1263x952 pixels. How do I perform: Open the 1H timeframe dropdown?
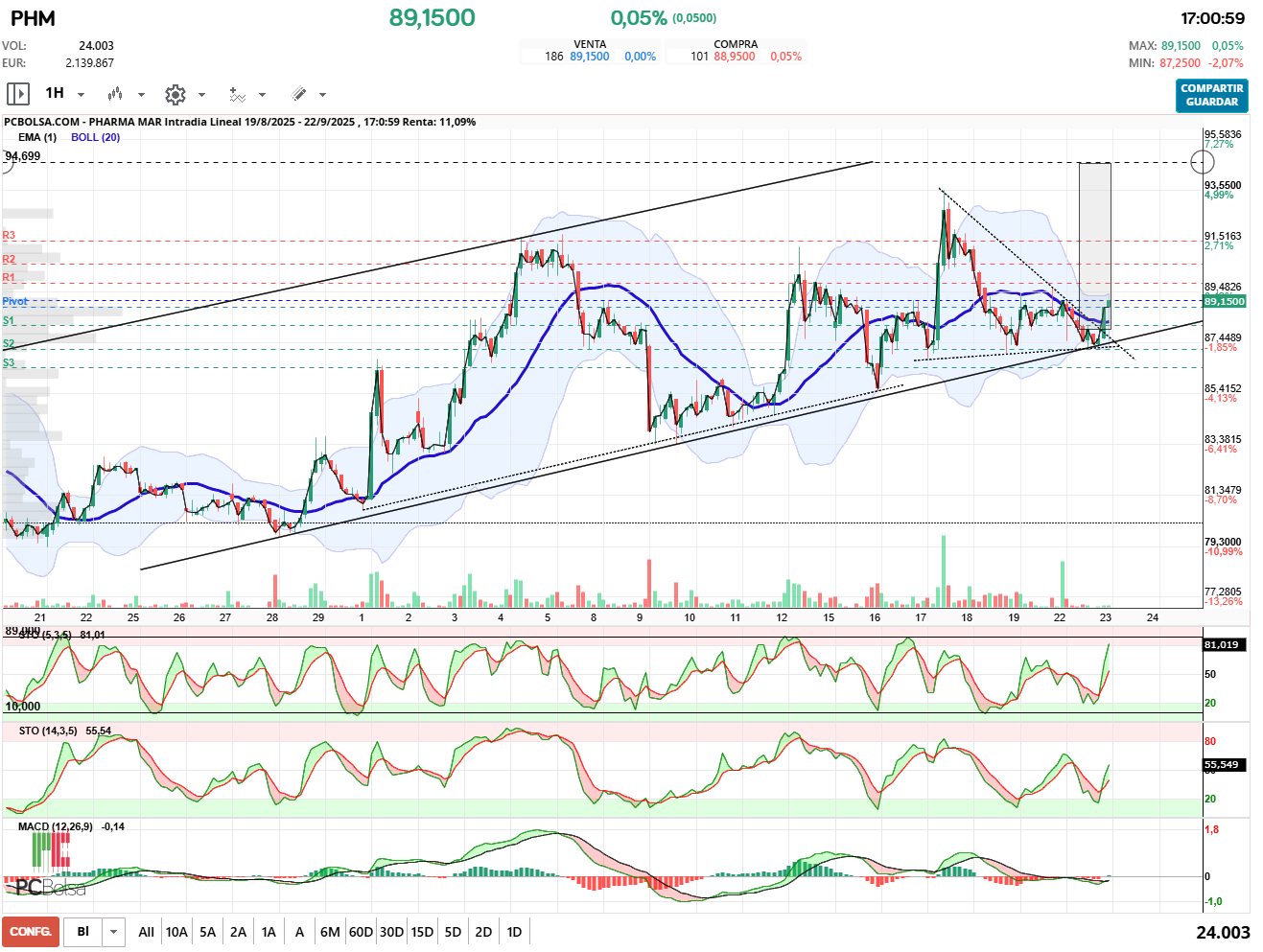point(81,95)
